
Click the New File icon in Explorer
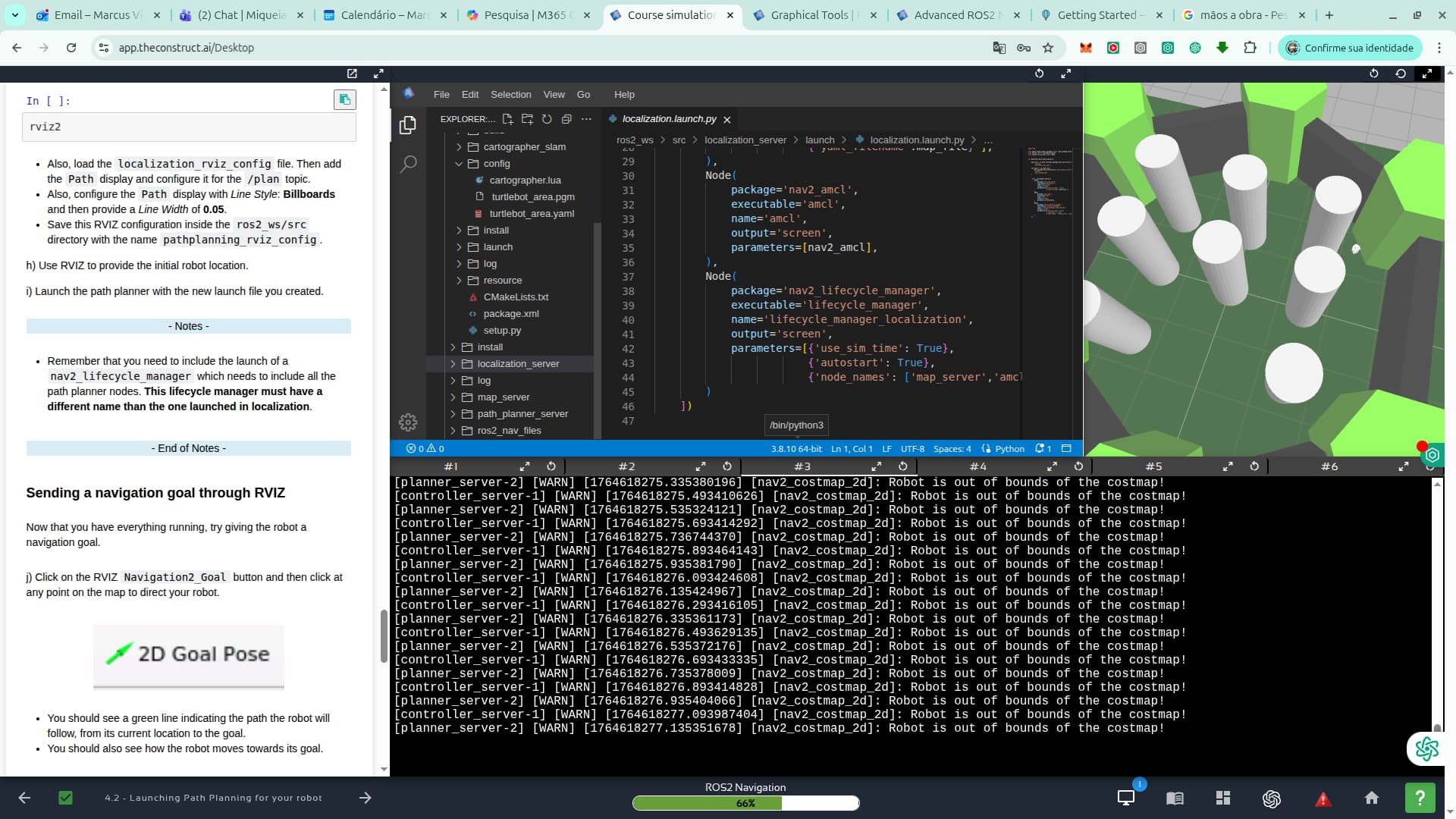coord(507,119)
